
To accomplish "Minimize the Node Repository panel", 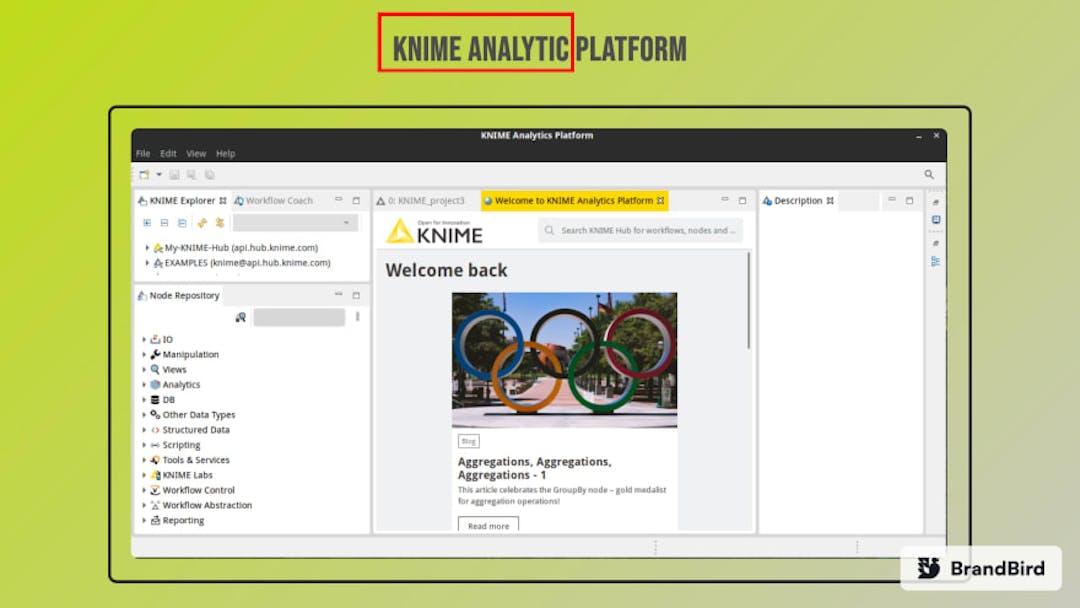I will (x=337, y=295).
